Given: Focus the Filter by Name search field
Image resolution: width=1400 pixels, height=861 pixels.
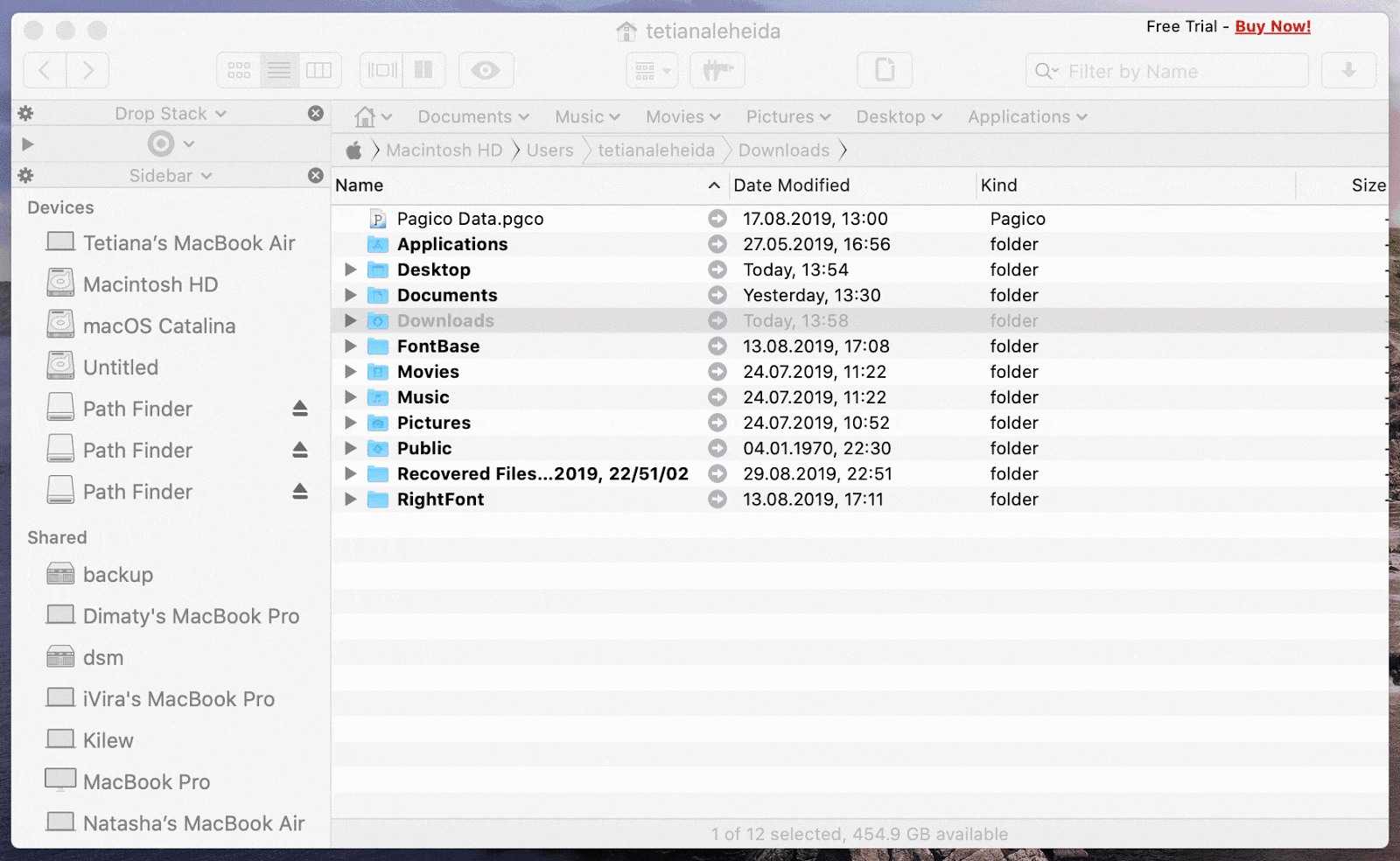Looking at the screenshot, I should click(x=1167, y=71).
